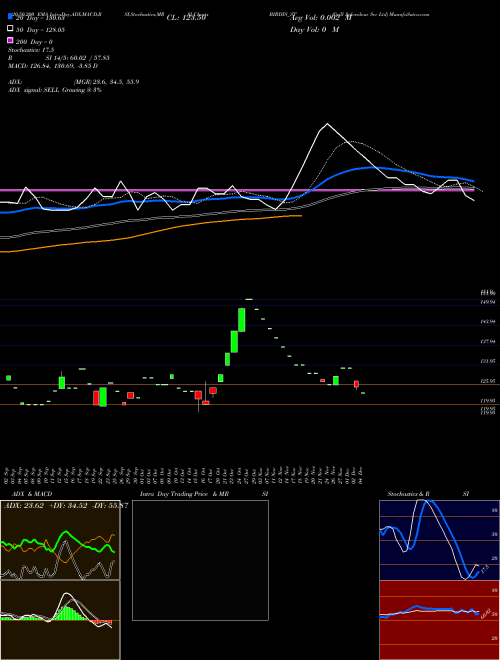This screenshot has width=500, height=660.
Task: Click the 'ADX: 23.62 +DY: 34.52' header text
Action: (45, 506)
